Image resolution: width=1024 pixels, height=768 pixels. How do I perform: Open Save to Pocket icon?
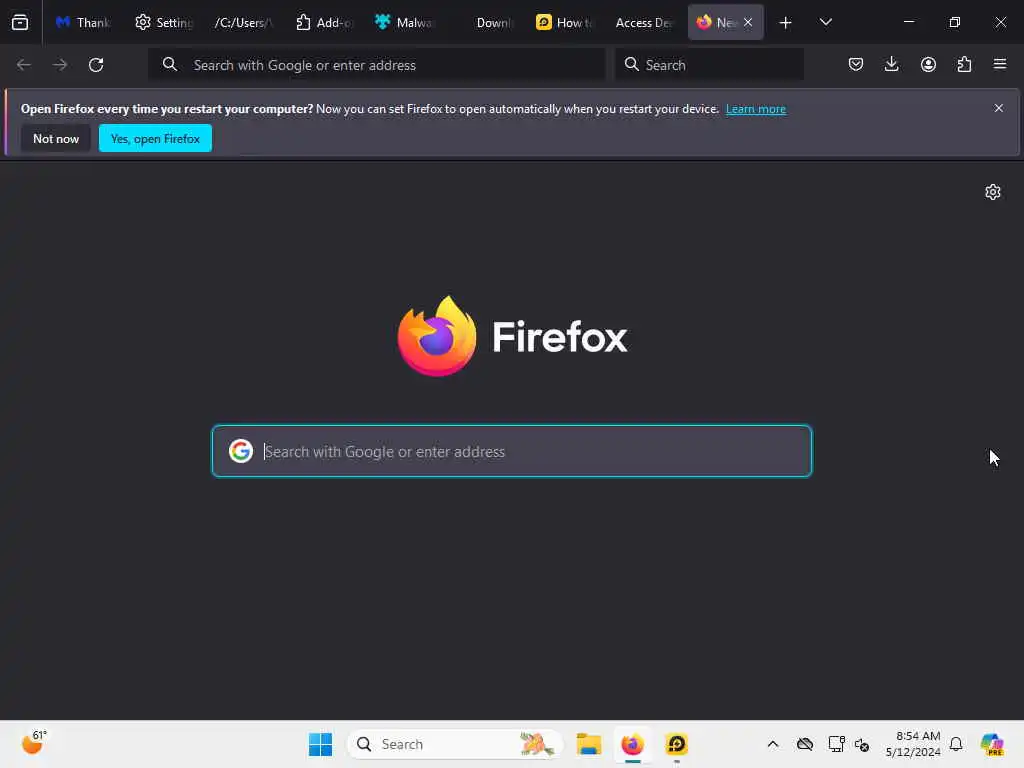coord(856,64)
